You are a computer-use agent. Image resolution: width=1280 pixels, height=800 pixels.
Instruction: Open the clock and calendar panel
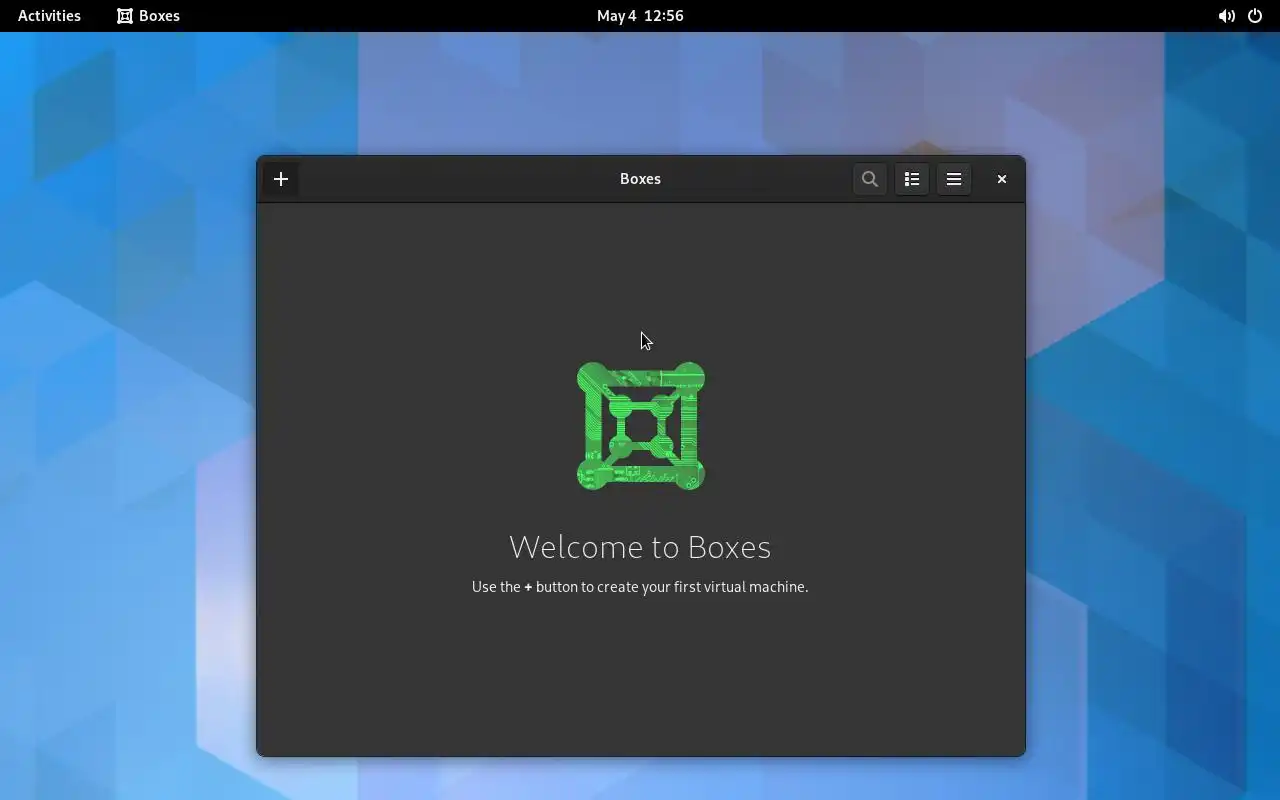click(640, 16)
